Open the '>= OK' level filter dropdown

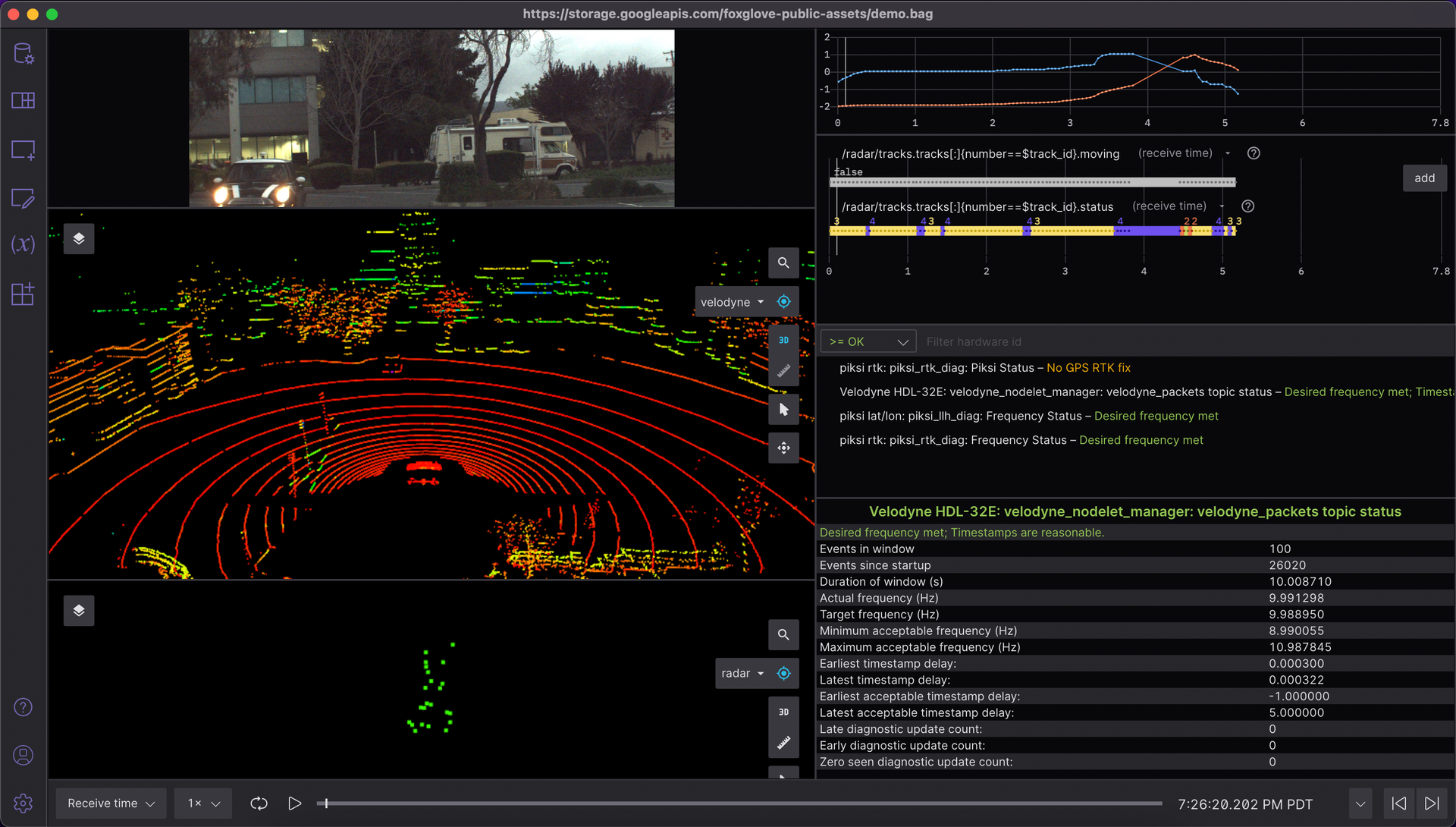pyautogui.click(x=868, y=341)
